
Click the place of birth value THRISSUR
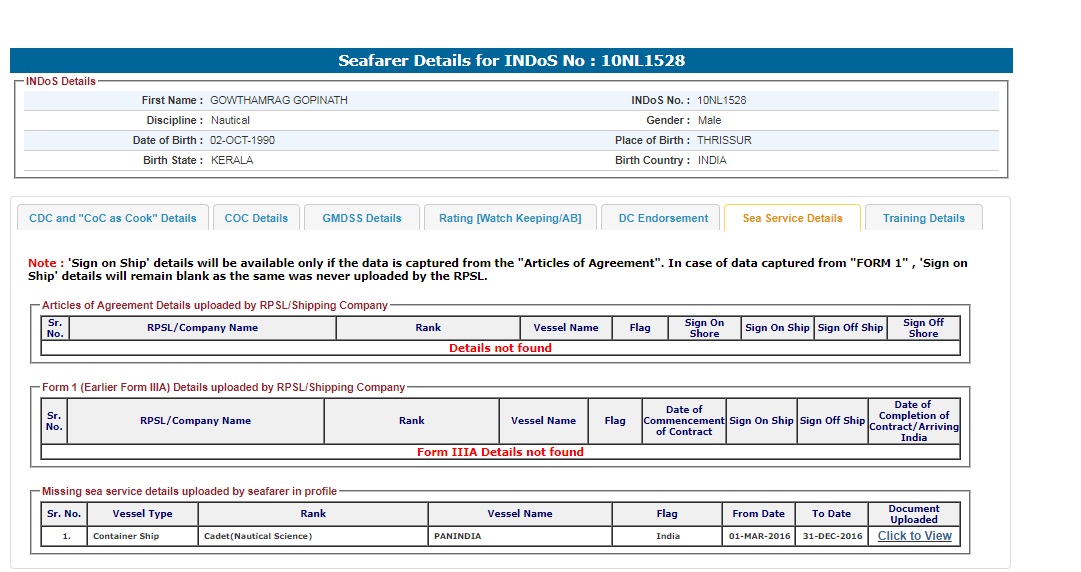724,141
